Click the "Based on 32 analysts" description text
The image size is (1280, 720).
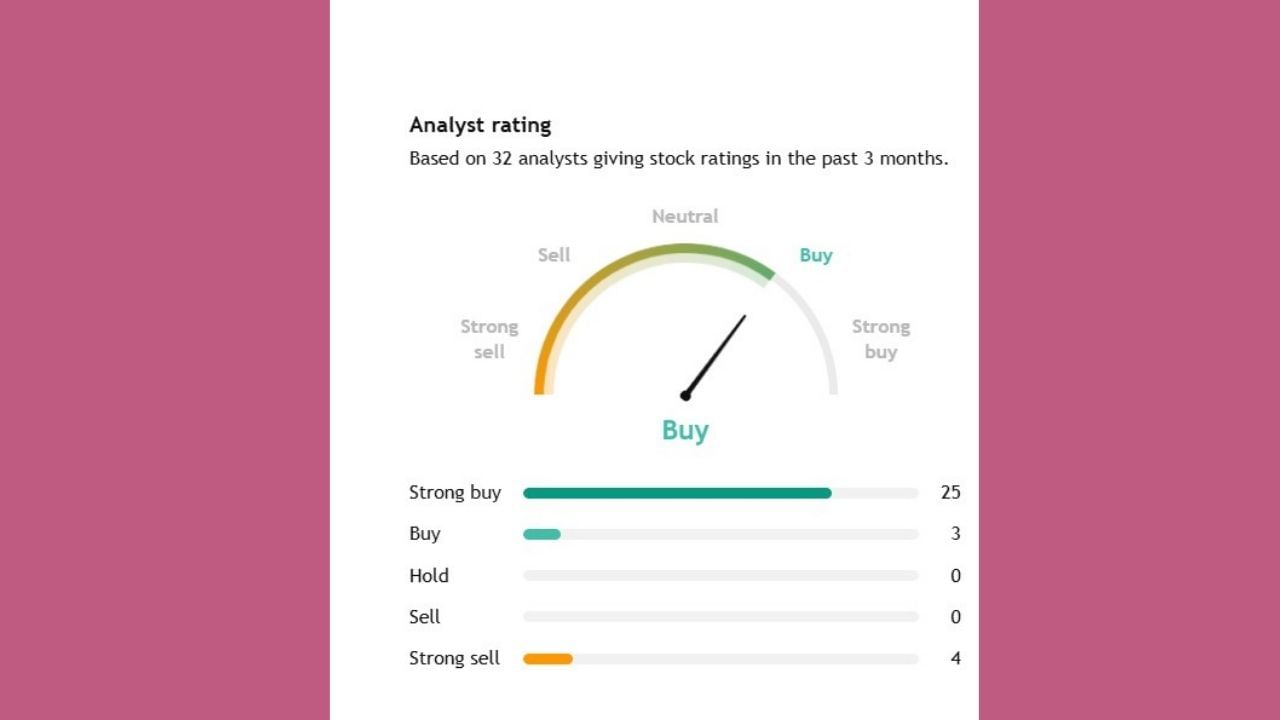678,158
